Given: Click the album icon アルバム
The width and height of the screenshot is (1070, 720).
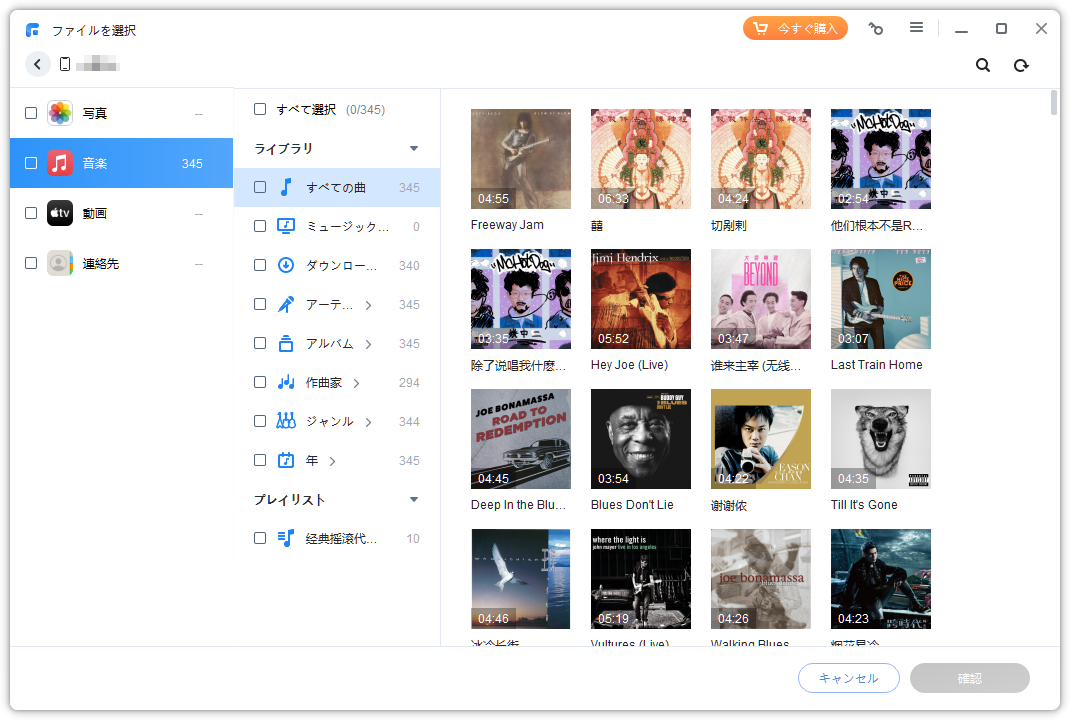Looking at the screenshot, I should pyautogui.click(x=286, y=343).
